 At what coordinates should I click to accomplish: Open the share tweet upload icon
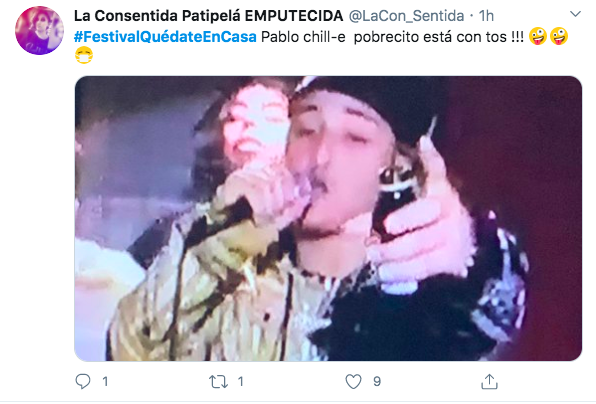point(489,381)
